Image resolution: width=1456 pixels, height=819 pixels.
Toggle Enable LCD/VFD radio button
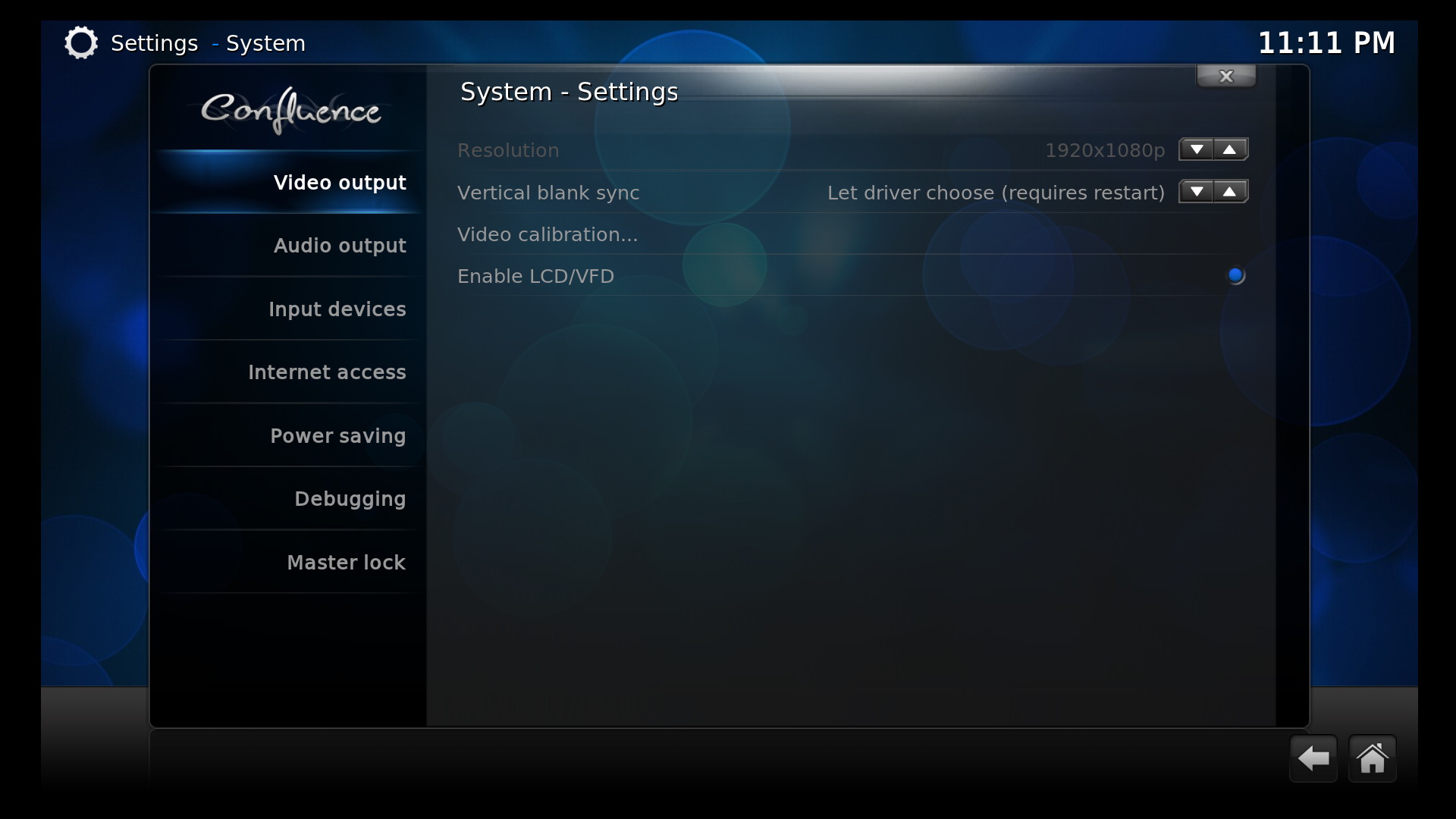click(1235, 275)
